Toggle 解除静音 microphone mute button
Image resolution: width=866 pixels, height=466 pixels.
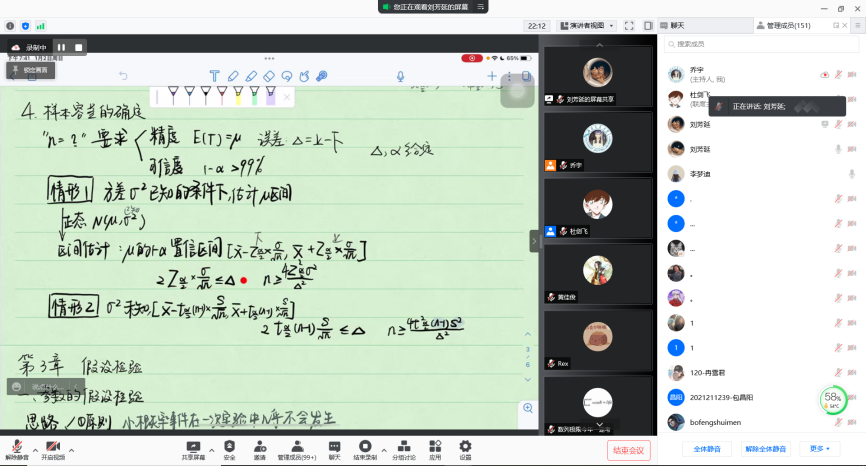pyautogui.click(x=17, y=448)
